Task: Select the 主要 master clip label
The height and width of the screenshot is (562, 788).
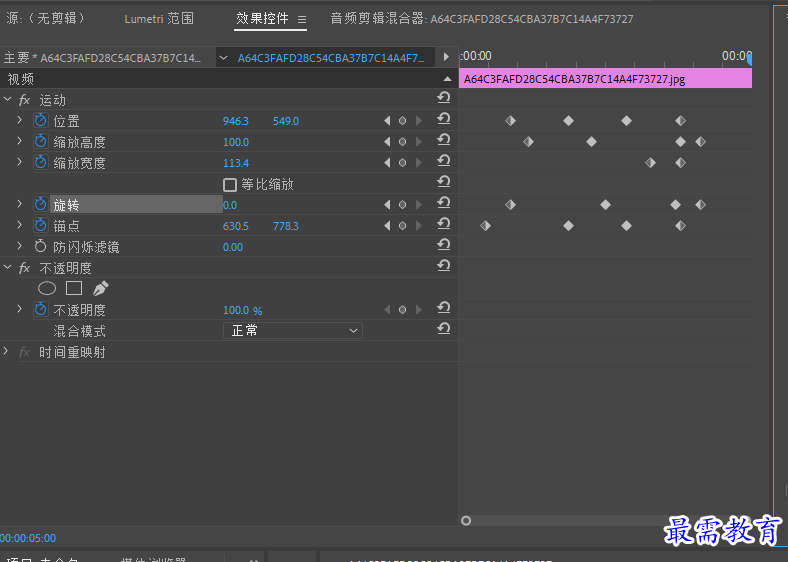Action: click(102, 58)
